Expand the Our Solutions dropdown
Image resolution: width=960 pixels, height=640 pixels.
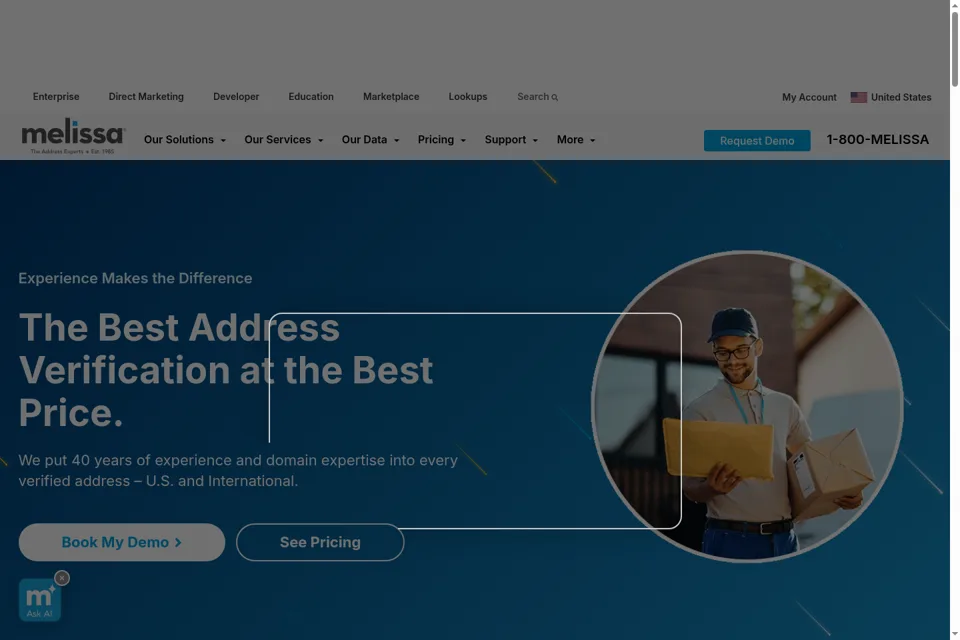185,140
